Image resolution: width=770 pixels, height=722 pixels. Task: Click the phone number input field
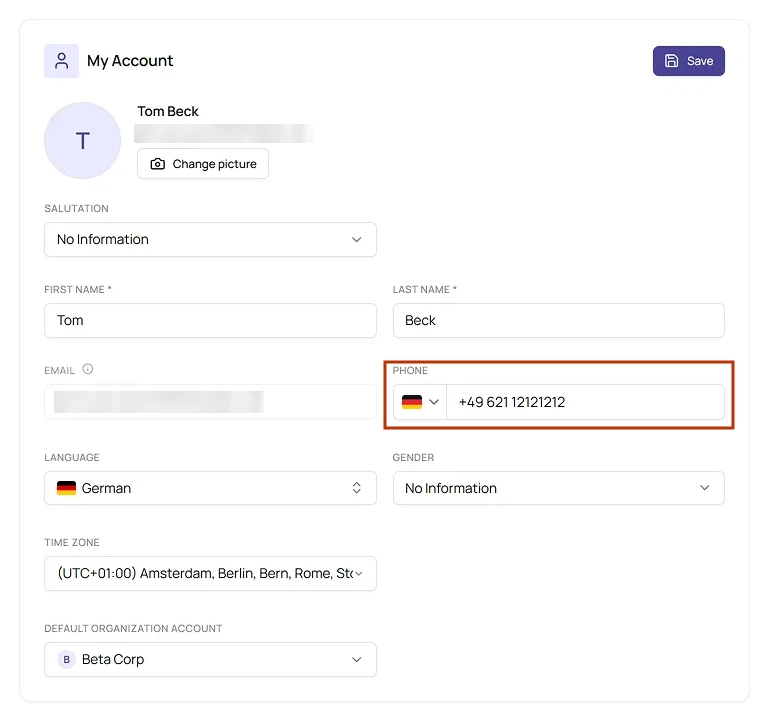point(585,402)
